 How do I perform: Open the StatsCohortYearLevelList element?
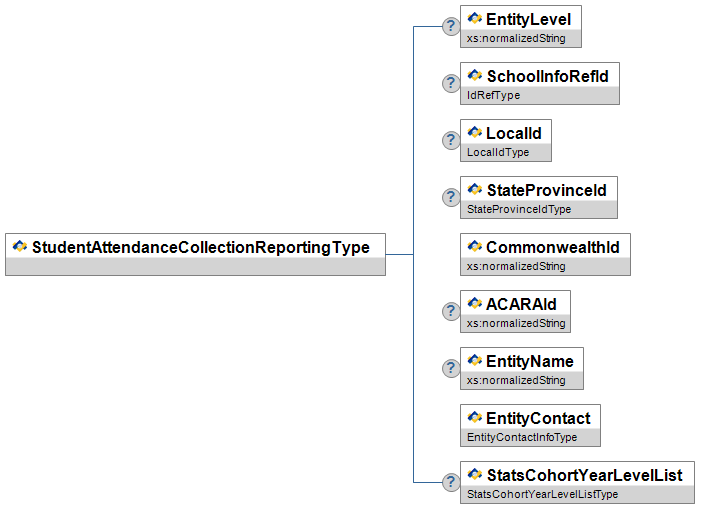(x=584, y=475)
